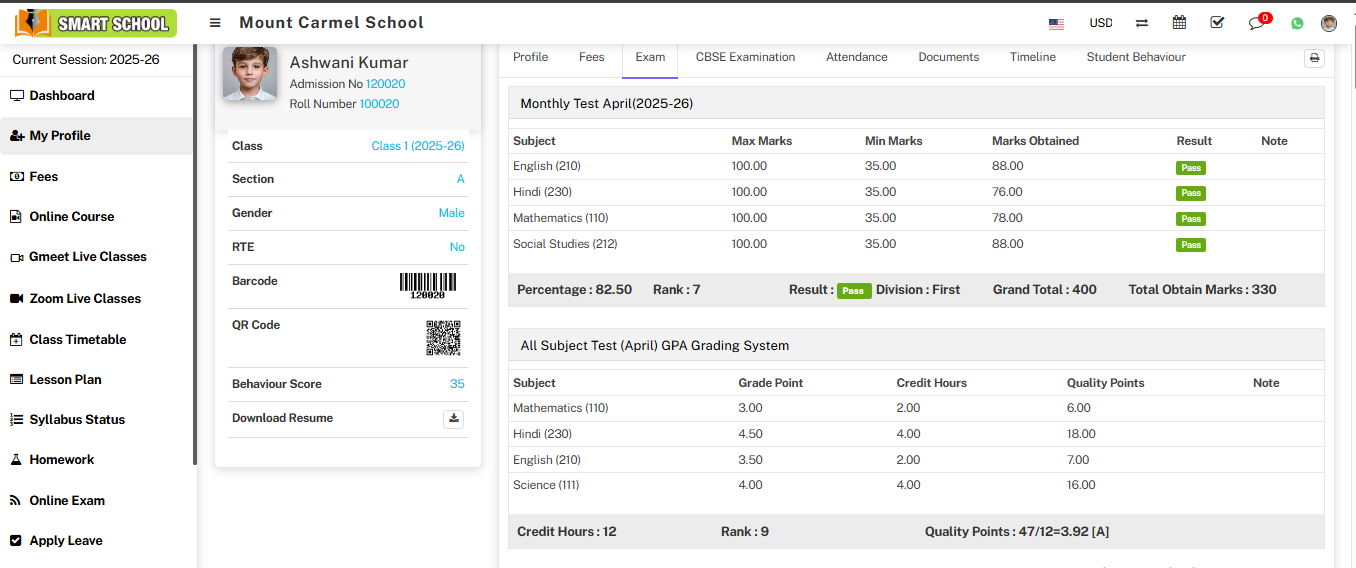The height and width of the screenshot is (568, 1356).
Task: Click the Download Resume icon
Action: 453,419
